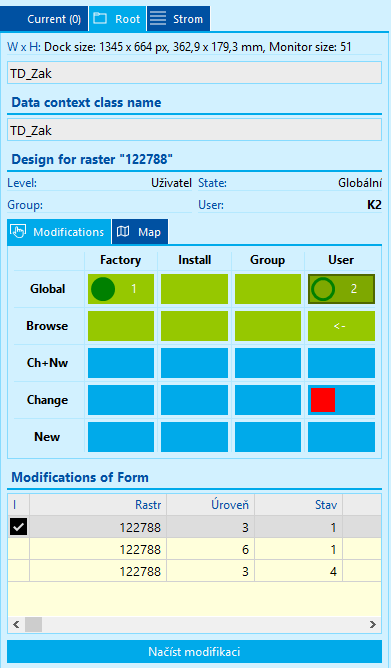Click the Stav column header
The width and height of the screenshot is (391, 668).
pos(299,505)
